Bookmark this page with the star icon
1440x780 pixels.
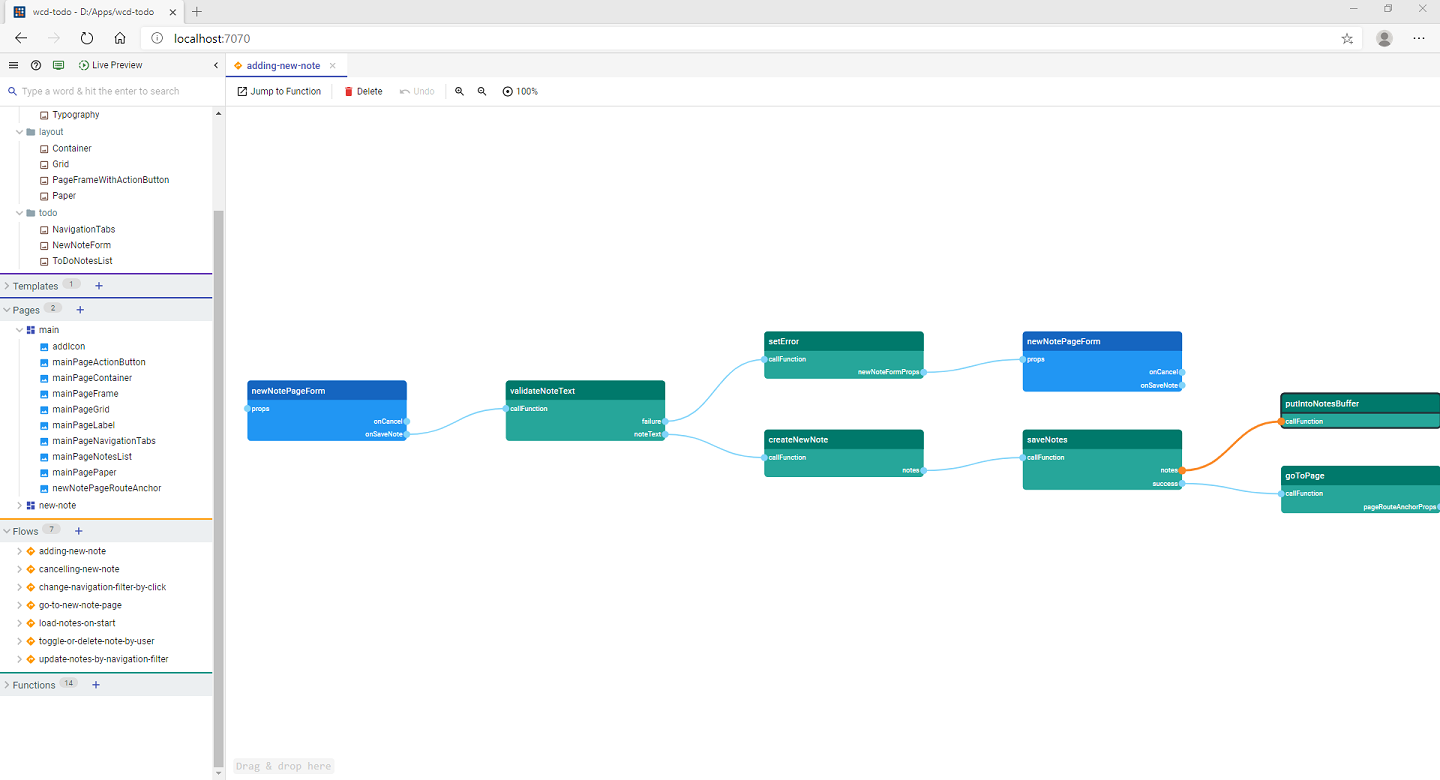(x=1347, y=38)
